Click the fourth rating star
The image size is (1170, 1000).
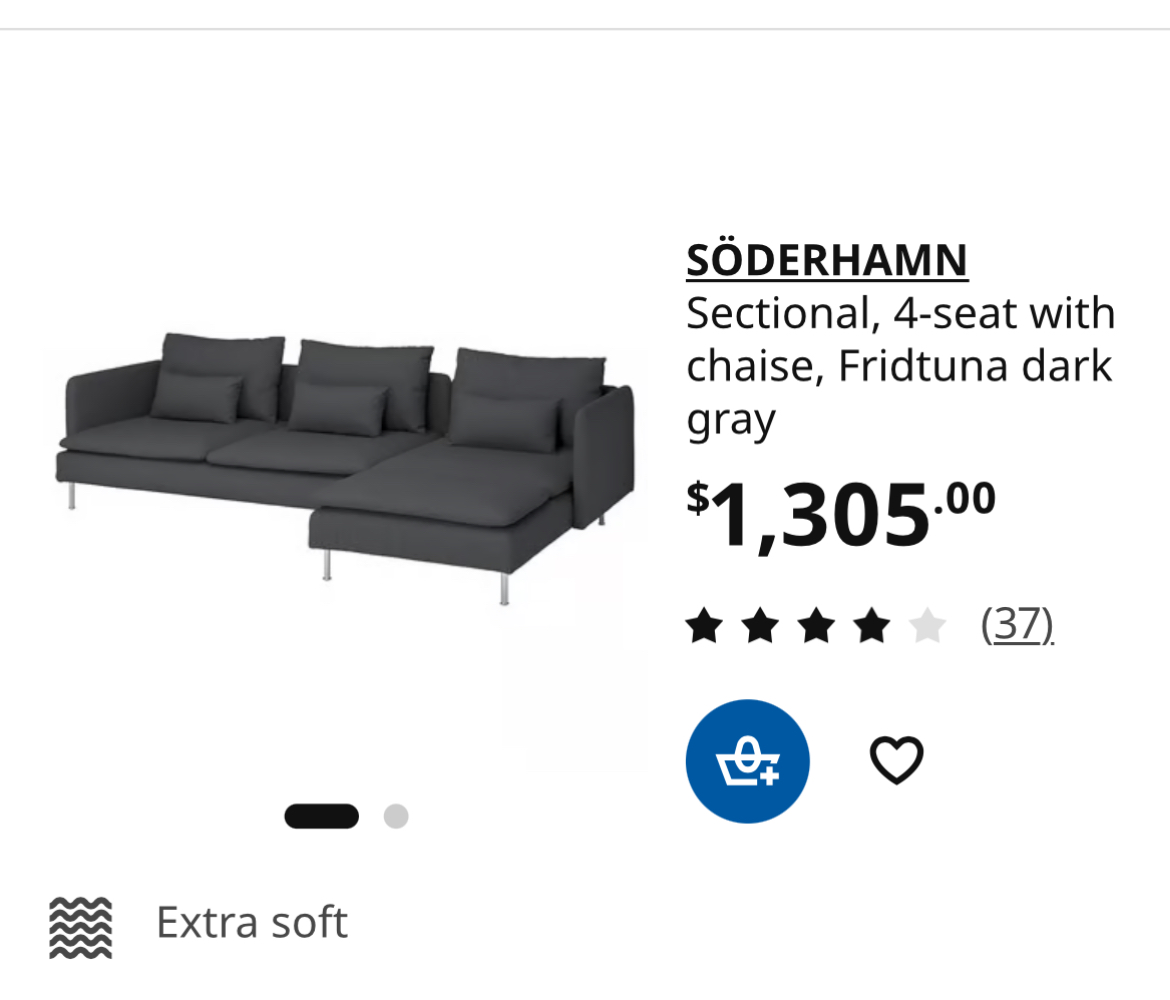872,627
